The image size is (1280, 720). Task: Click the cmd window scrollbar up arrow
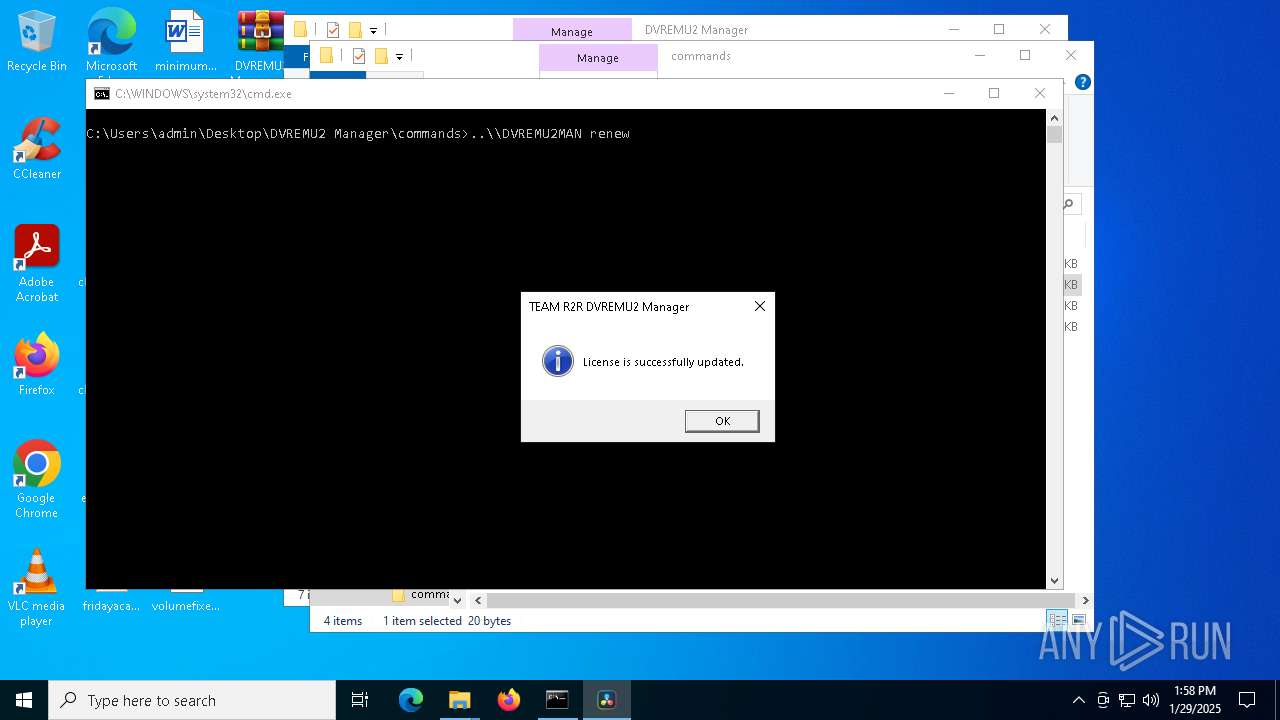pyautogui.click(x=1054, y=117)
